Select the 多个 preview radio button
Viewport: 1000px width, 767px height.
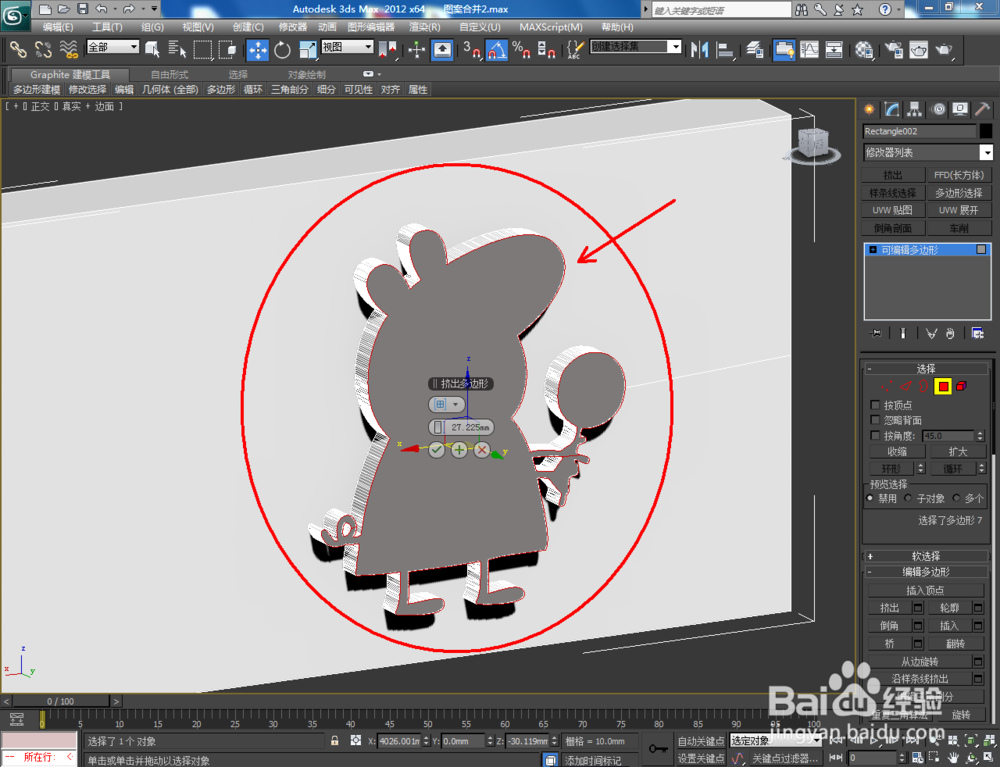(x=956, y=498)
